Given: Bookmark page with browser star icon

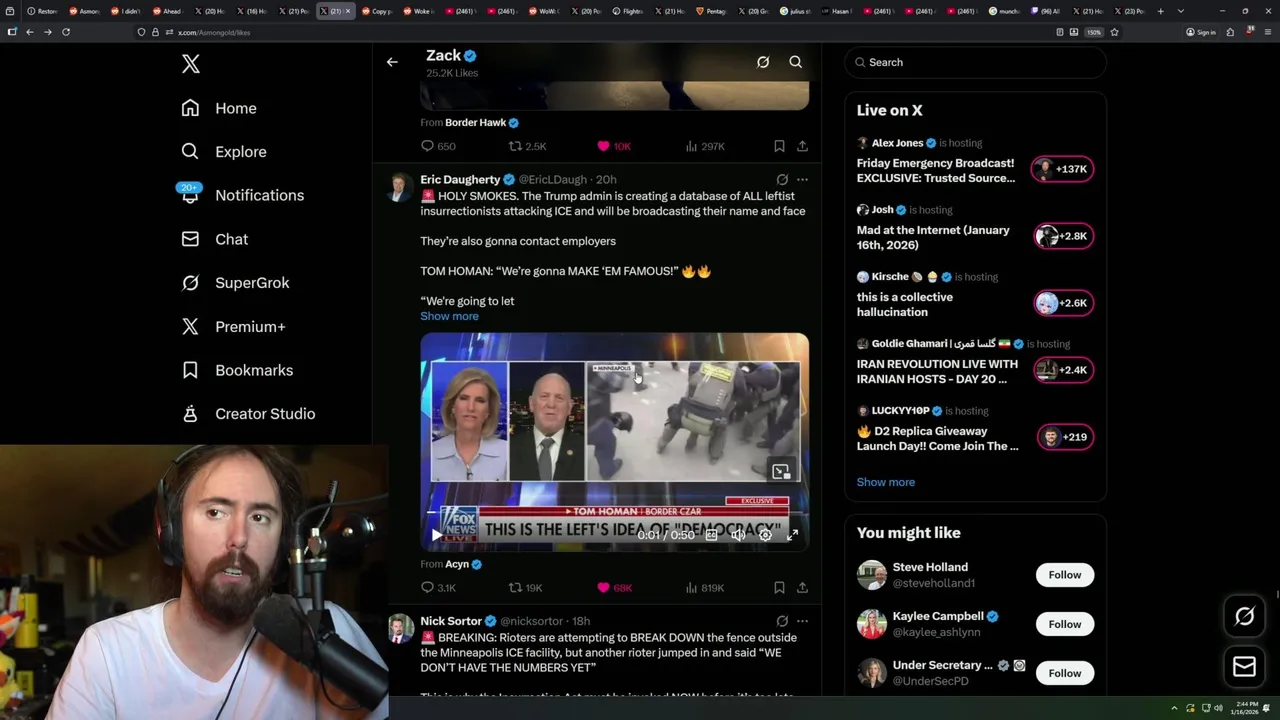Looking at the screenshot, I should pos(1114,32).
